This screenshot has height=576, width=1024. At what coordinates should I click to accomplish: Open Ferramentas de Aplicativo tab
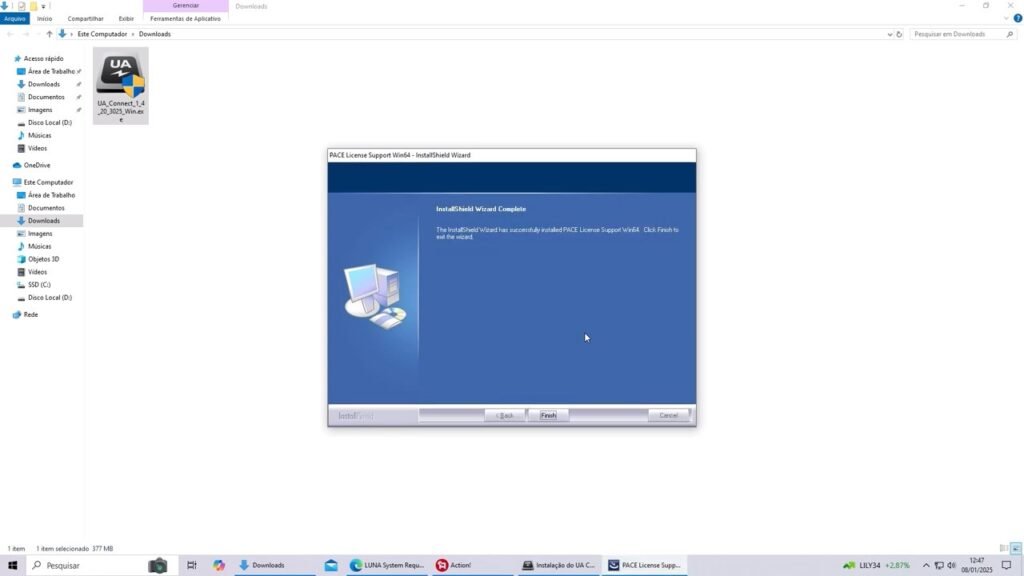pos(185,19)
